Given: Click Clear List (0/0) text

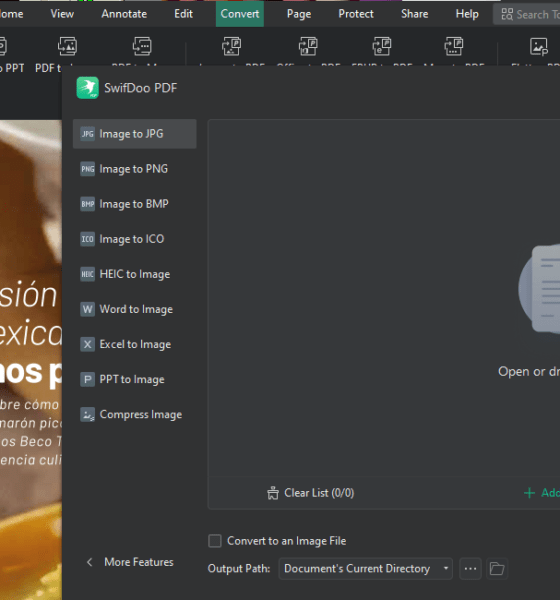Looking at the screenshot, I should click(x=319, y=493).
